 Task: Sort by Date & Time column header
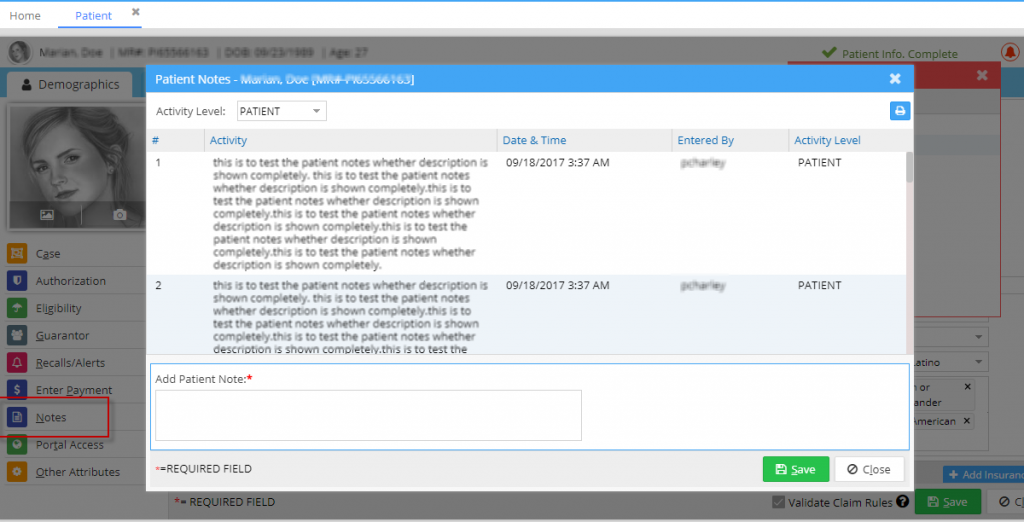tap(534, 140)
